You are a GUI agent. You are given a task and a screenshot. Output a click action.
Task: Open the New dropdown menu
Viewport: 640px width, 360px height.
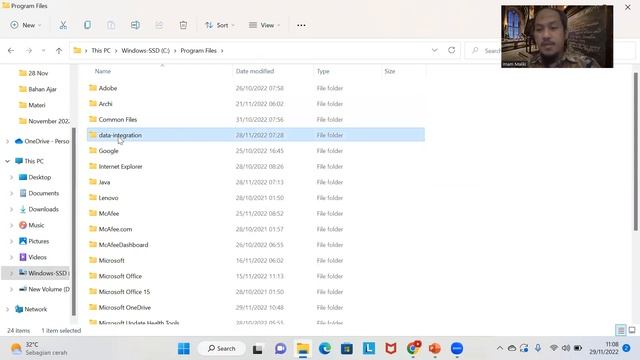26,25
